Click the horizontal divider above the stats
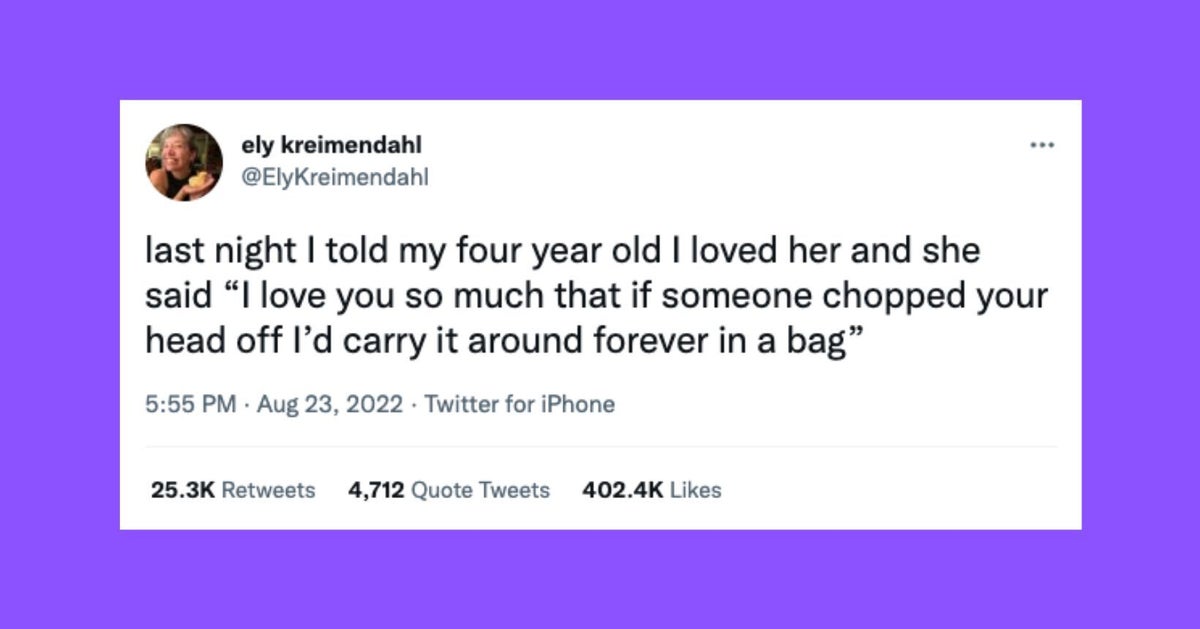1200x629 pixels. click(600, 447)
